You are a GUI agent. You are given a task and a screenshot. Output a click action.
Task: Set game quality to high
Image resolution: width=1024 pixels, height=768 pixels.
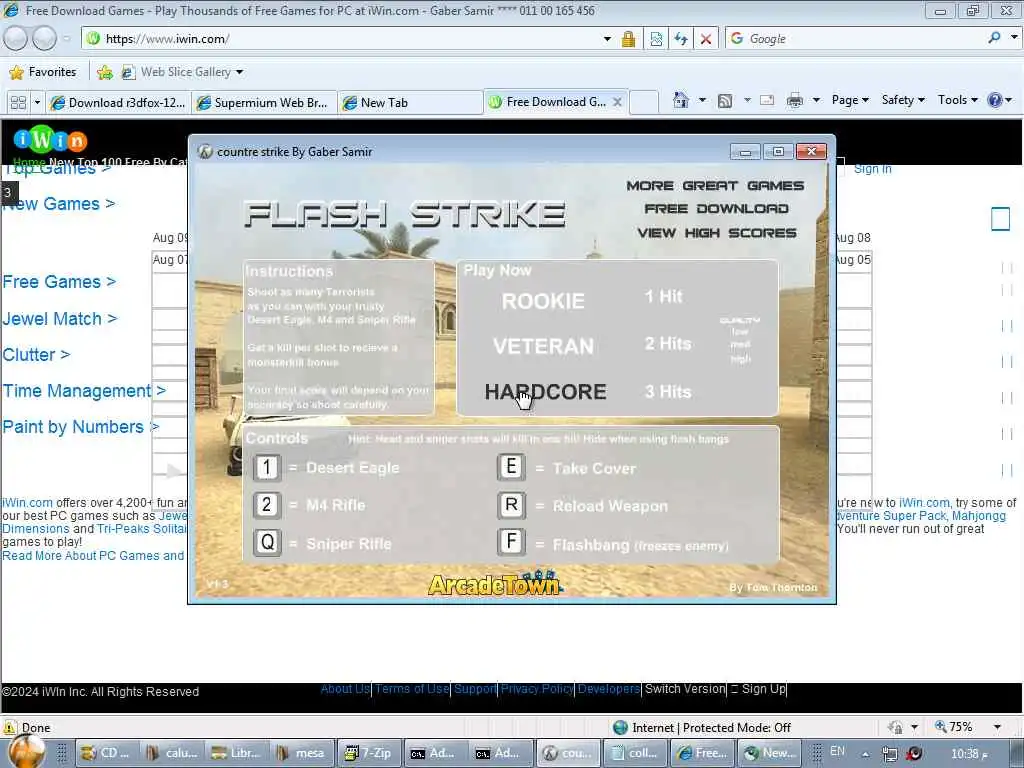741,359
